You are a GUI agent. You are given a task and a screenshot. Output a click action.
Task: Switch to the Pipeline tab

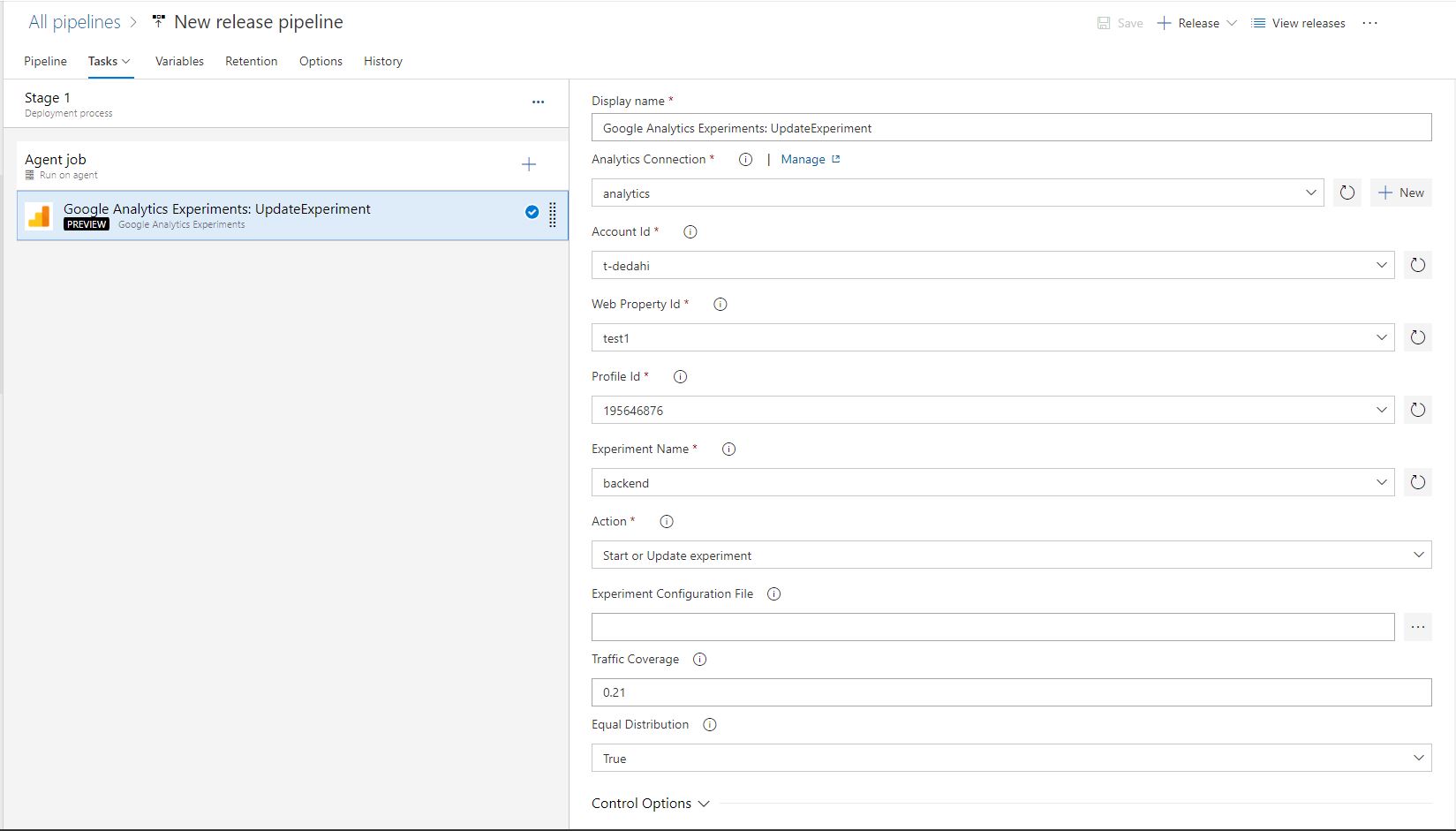[x=45, y=61]
